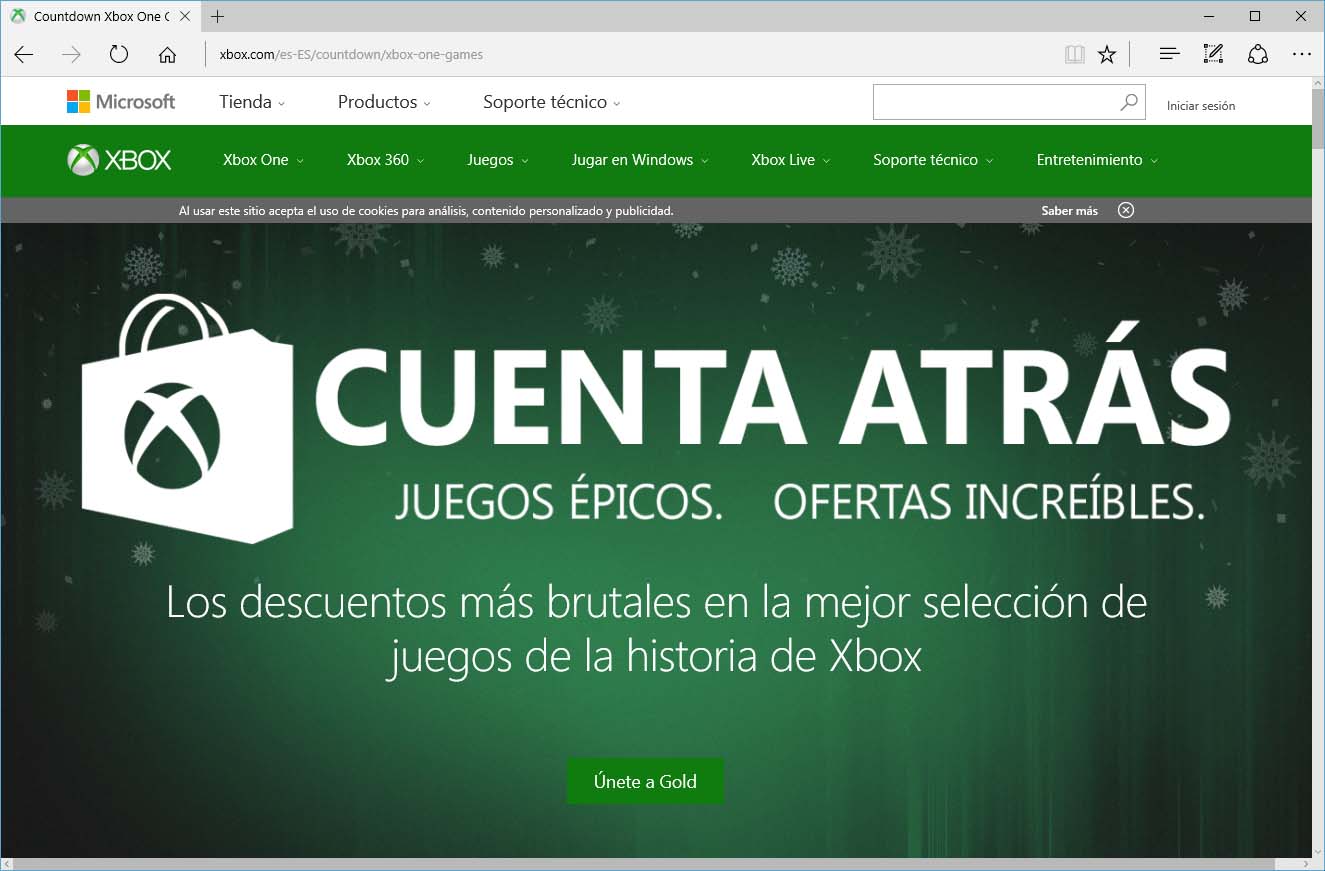The image size is (1325, 871).
Task: Open the Hub three-lines icon
Action: 1169,54
